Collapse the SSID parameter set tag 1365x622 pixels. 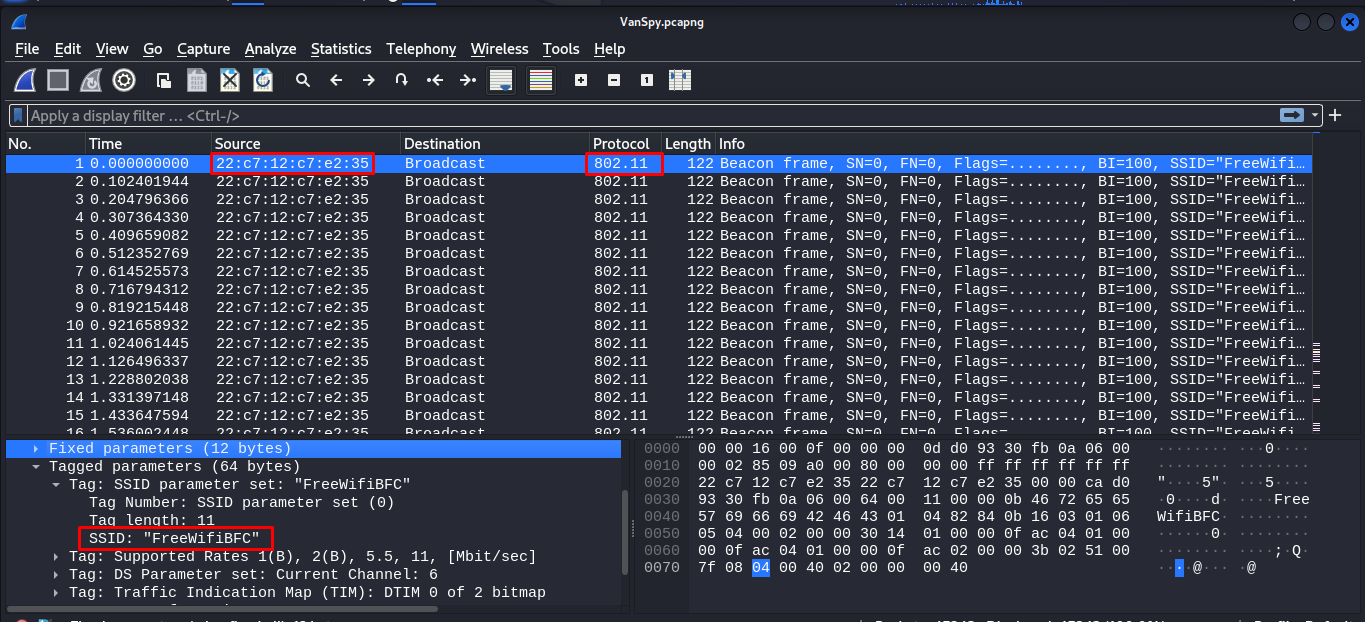point(56,485)
